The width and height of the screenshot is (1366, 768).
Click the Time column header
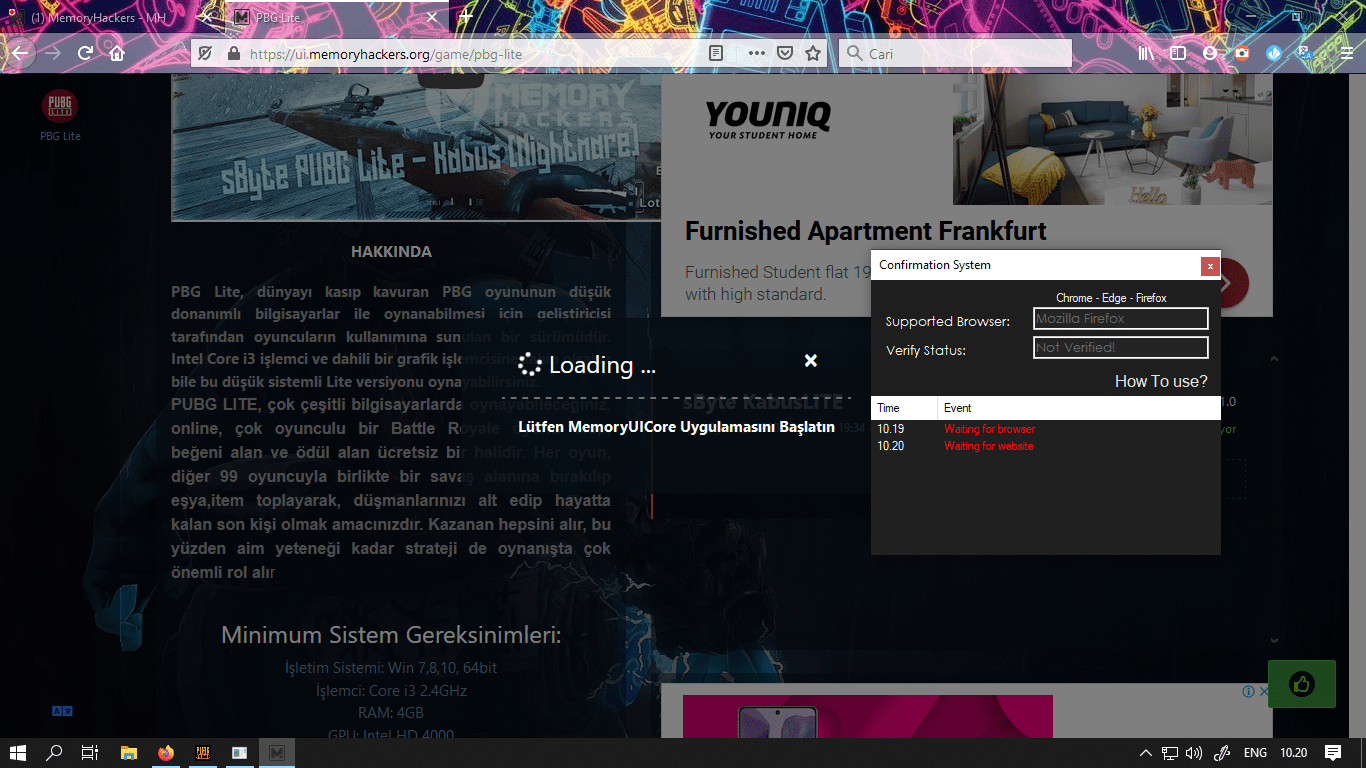(904, 408)
